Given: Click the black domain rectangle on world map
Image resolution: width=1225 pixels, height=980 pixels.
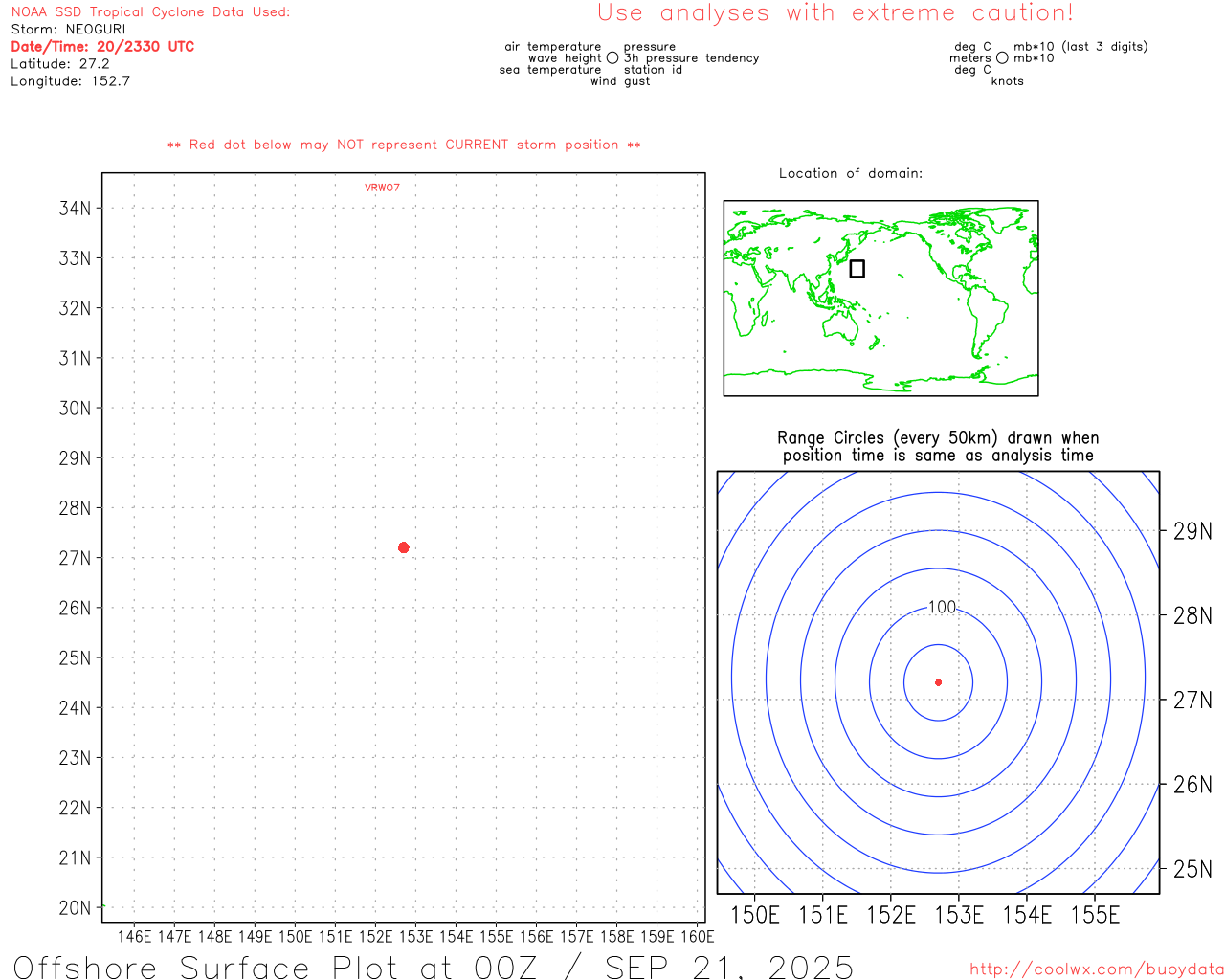Looking at the screenshot, I should click(x=857, y=269).
